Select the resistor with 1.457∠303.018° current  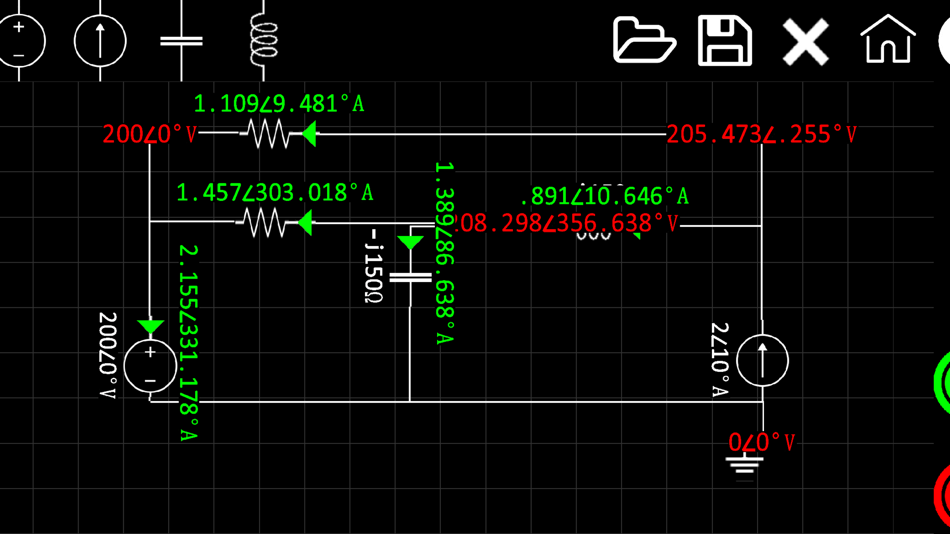(262, 222)
